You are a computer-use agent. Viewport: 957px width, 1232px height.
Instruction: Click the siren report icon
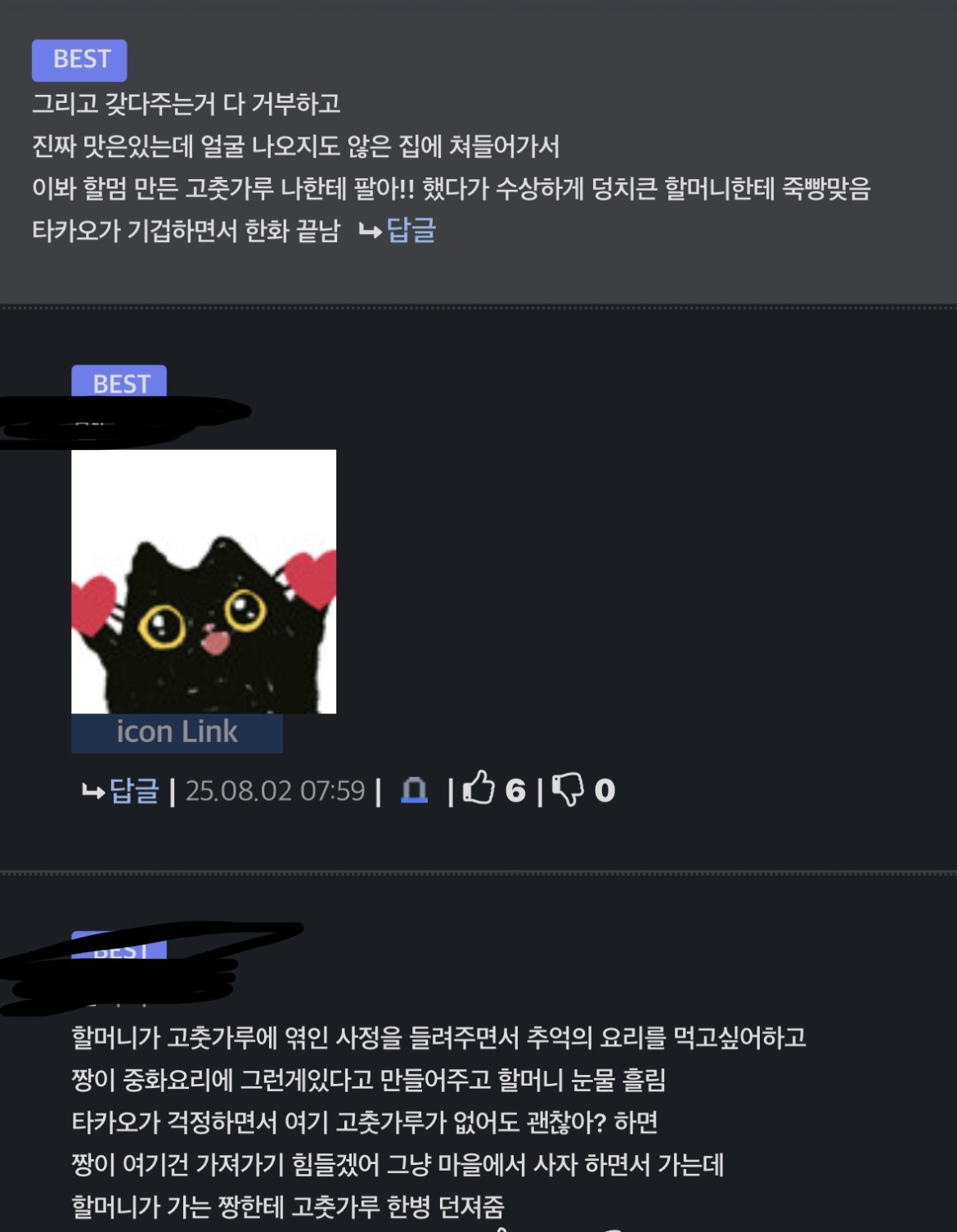click(415, 790)
